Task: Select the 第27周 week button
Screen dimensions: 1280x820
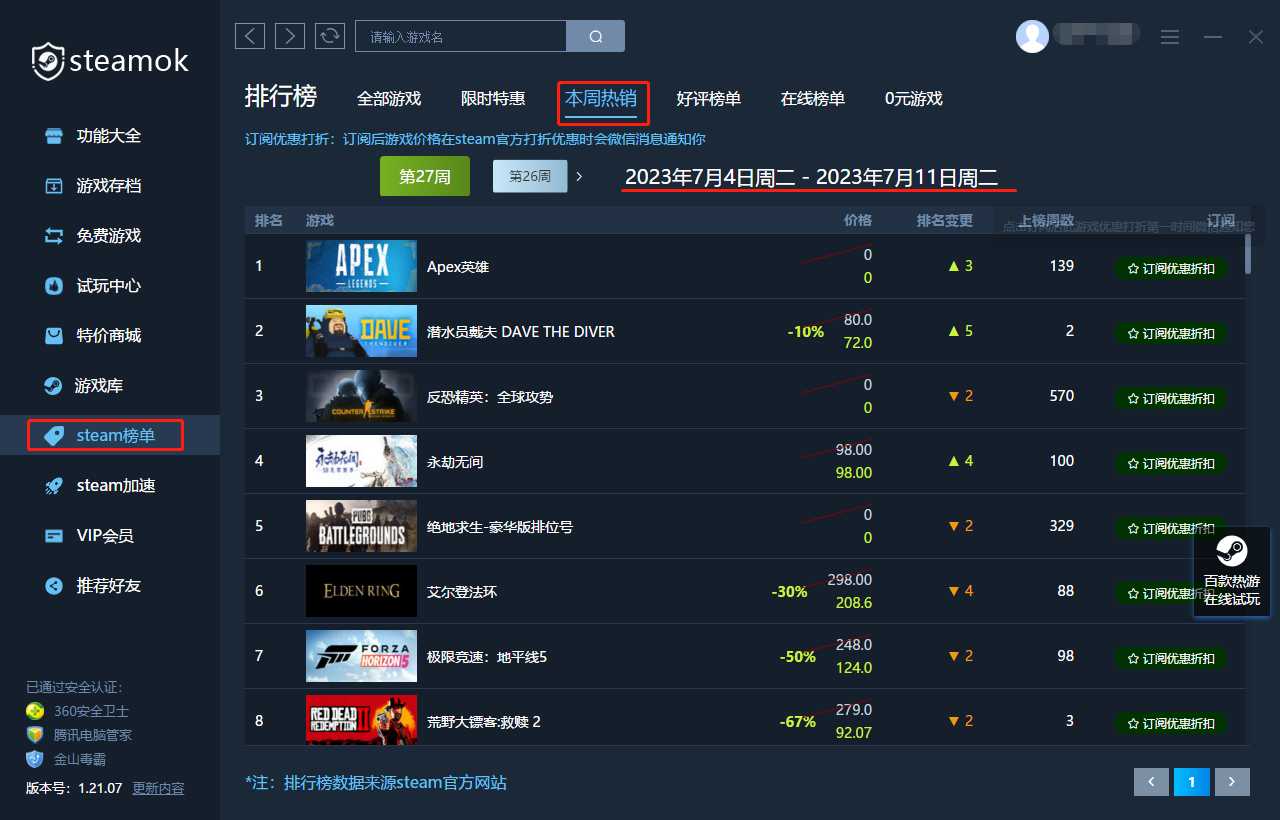Action: coord(425,176)
